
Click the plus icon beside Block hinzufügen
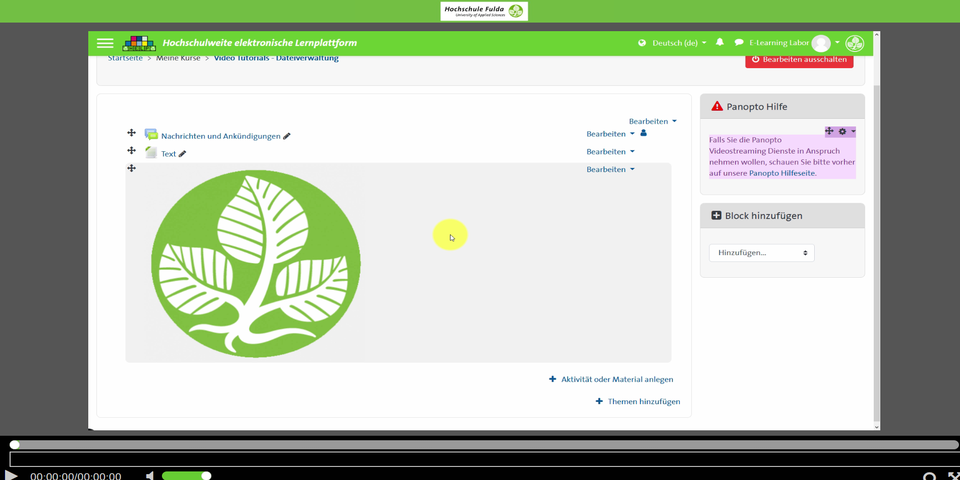(x=716, y=216)
